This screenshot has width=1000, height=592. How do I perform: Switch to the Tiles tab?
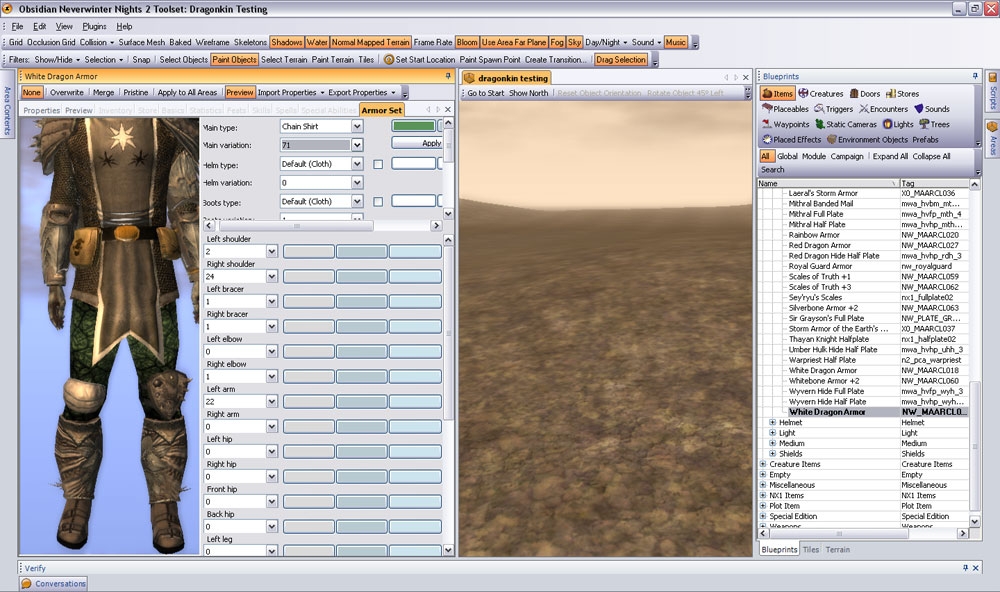[x=810, y=549]
